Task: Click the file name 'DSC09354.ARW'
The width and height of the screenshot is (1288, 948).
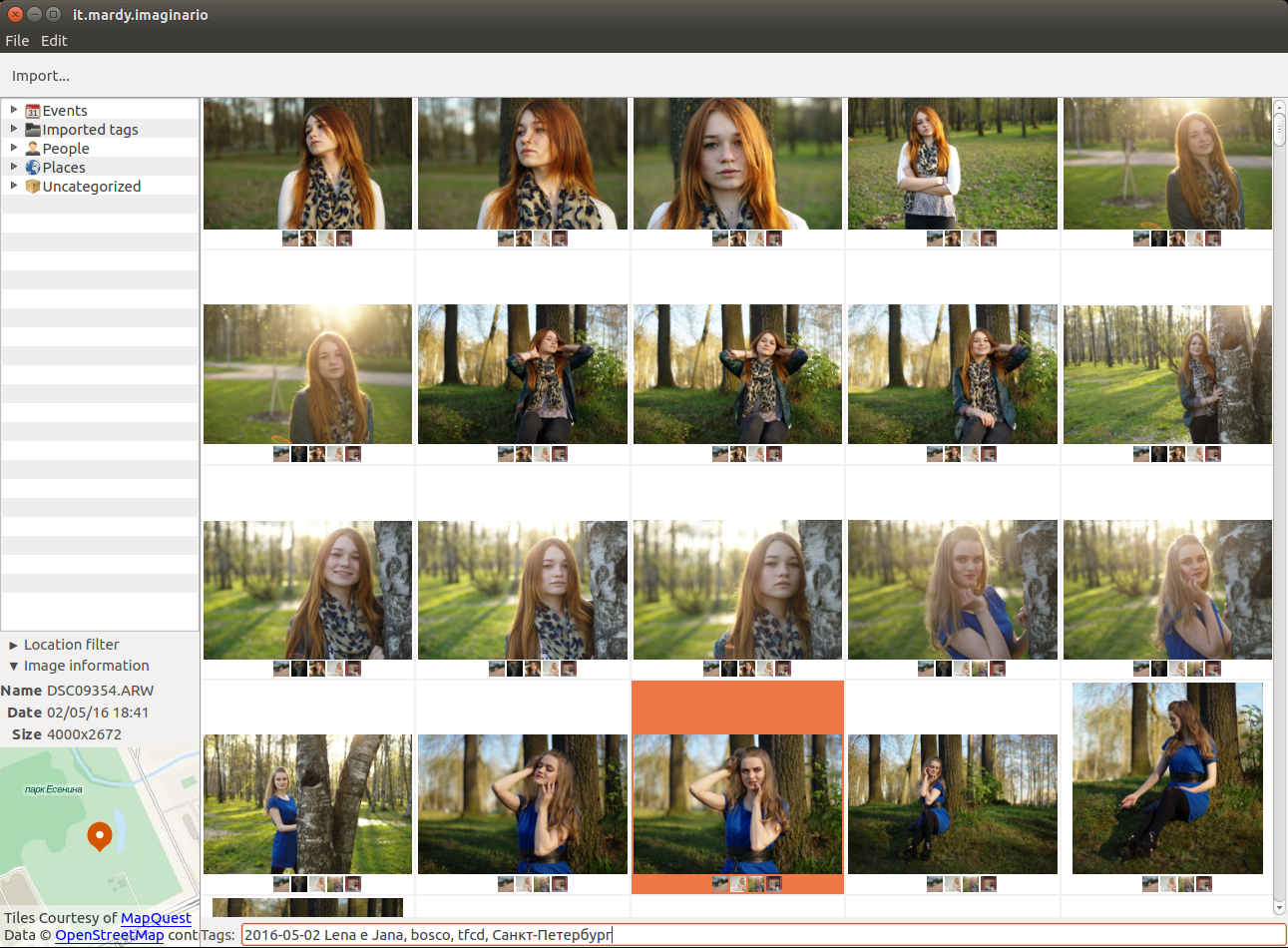Action: click(x=100, y=691)
